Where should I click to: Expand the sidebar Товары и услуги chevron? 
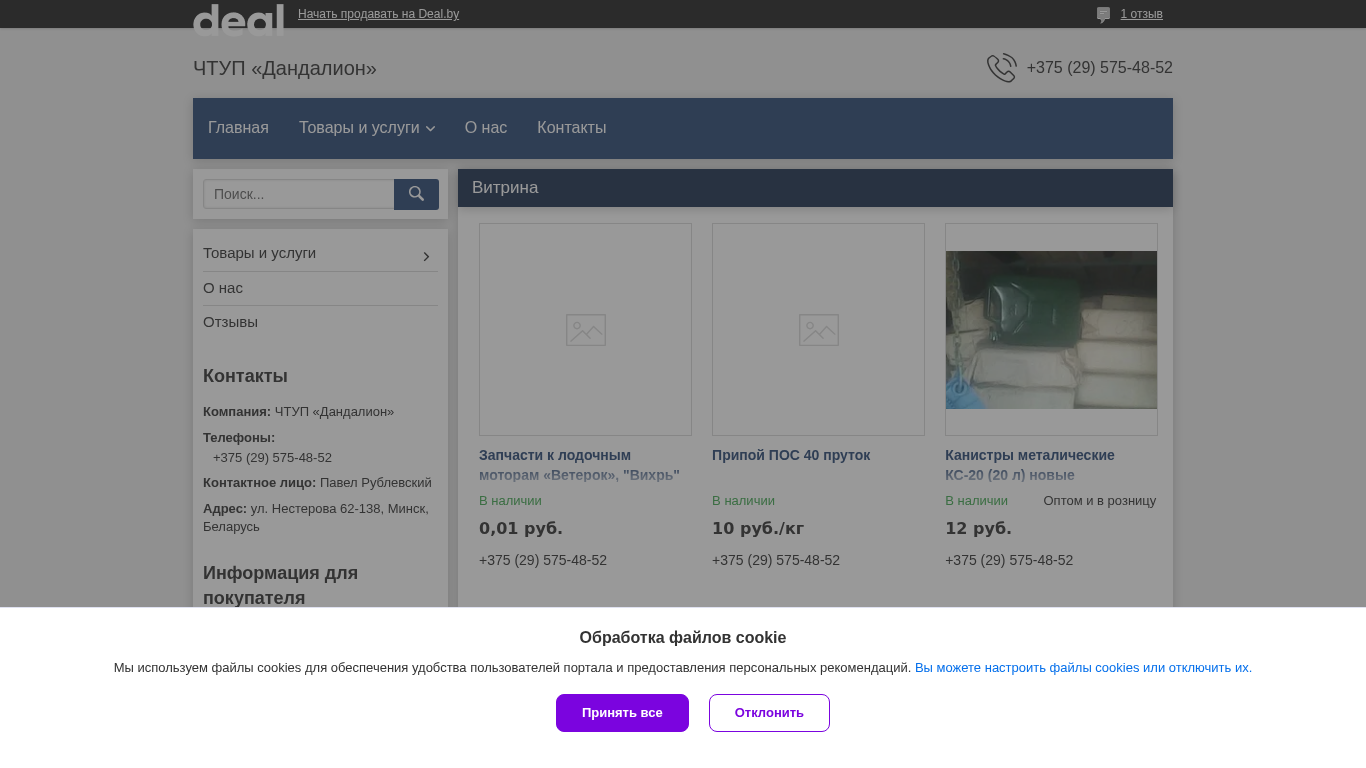(x=426, y=257)
